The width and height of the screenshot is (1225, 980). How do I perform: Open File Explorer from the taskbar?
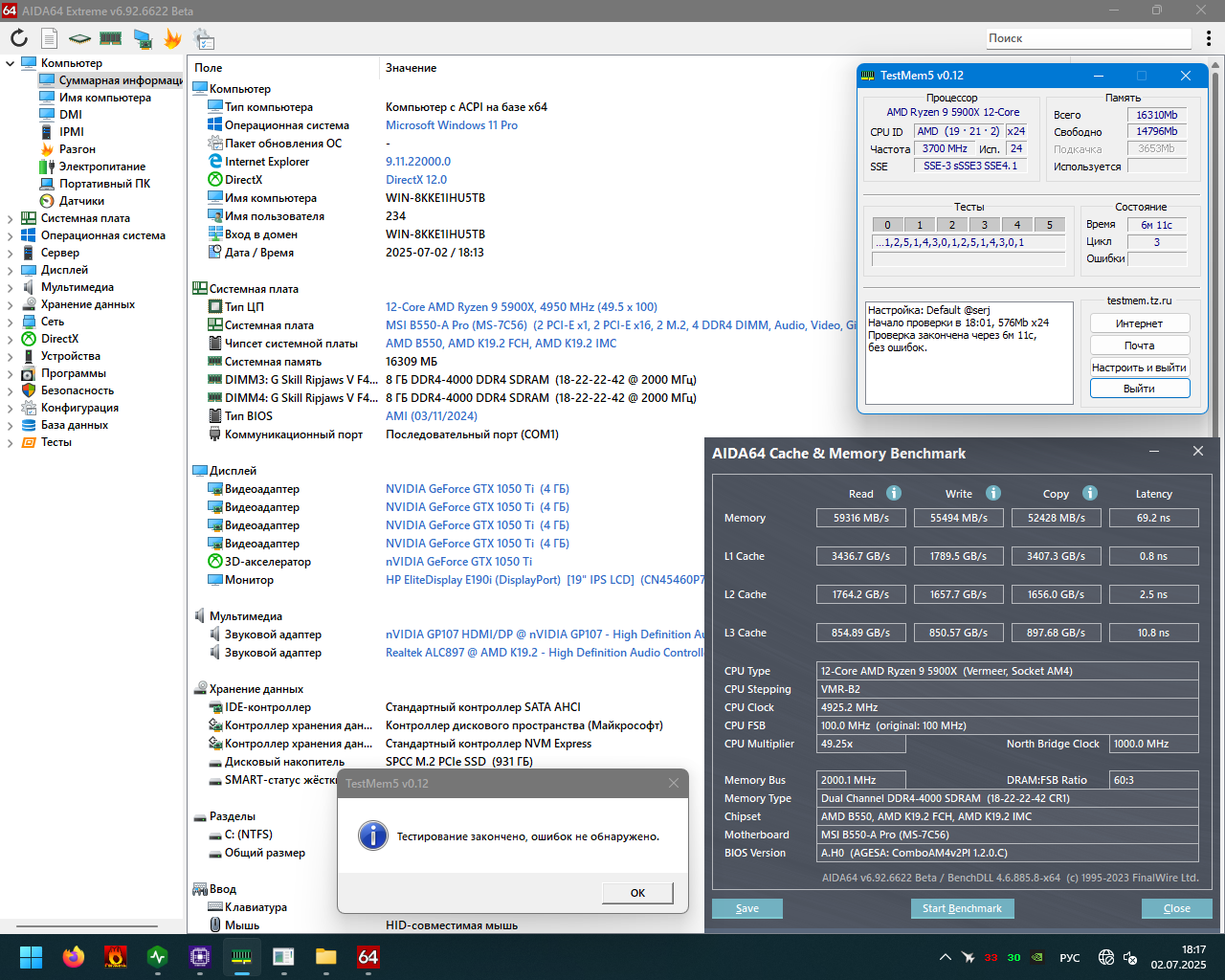tap(326, 956)
